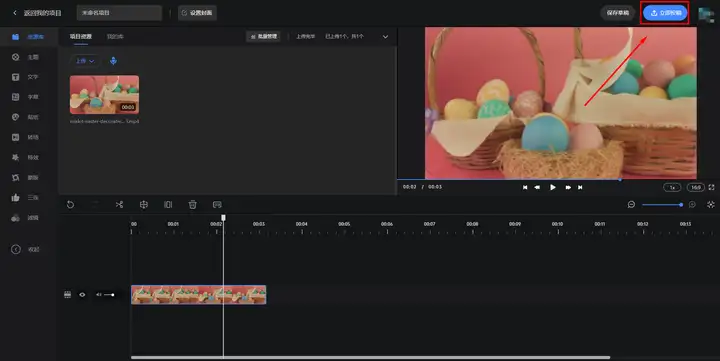Screen dimensions: 720x361
Task: Open the thumbs-up panel in the sidebar
Action: (x=16, y=197)
